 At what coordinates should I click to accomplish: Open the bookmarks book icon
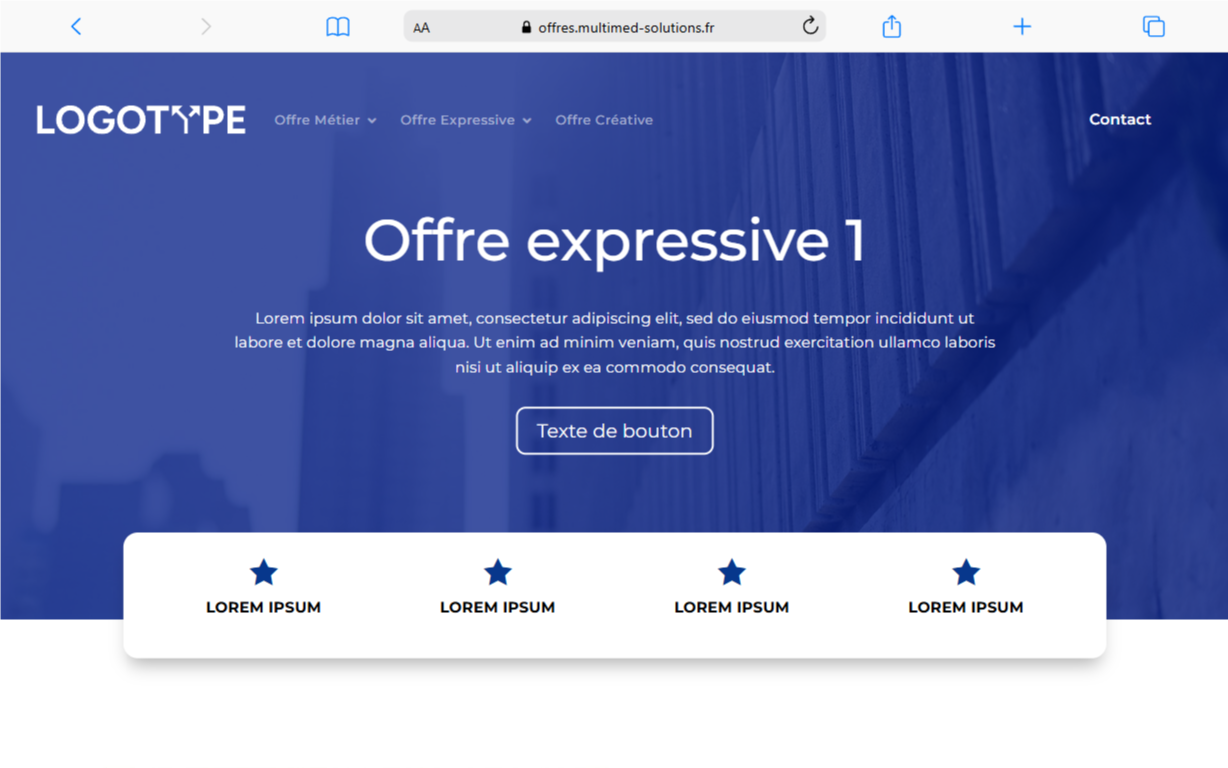click(338, 27)
